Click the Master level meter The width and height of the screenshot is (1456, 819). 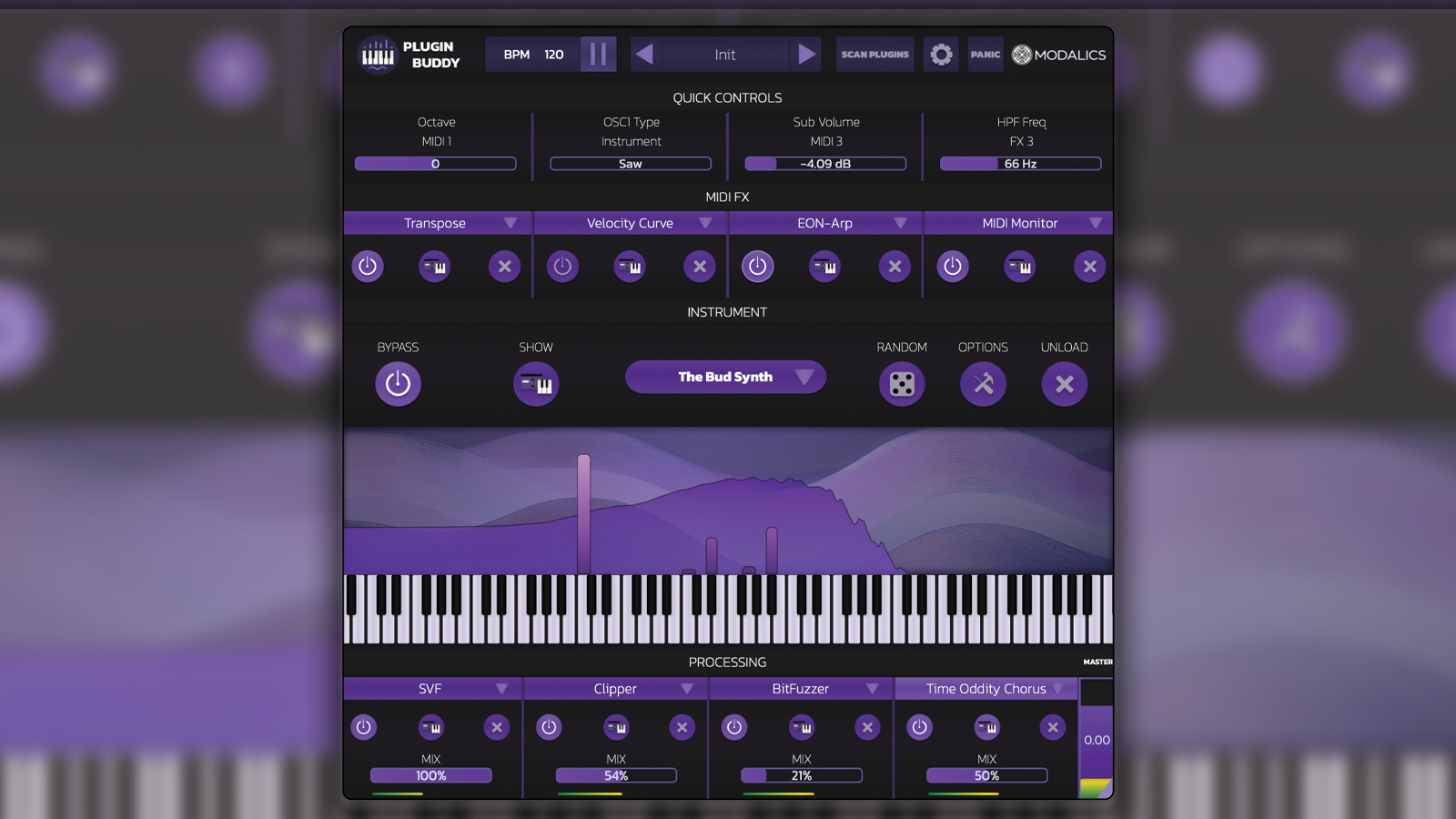tap(1097, 739)
